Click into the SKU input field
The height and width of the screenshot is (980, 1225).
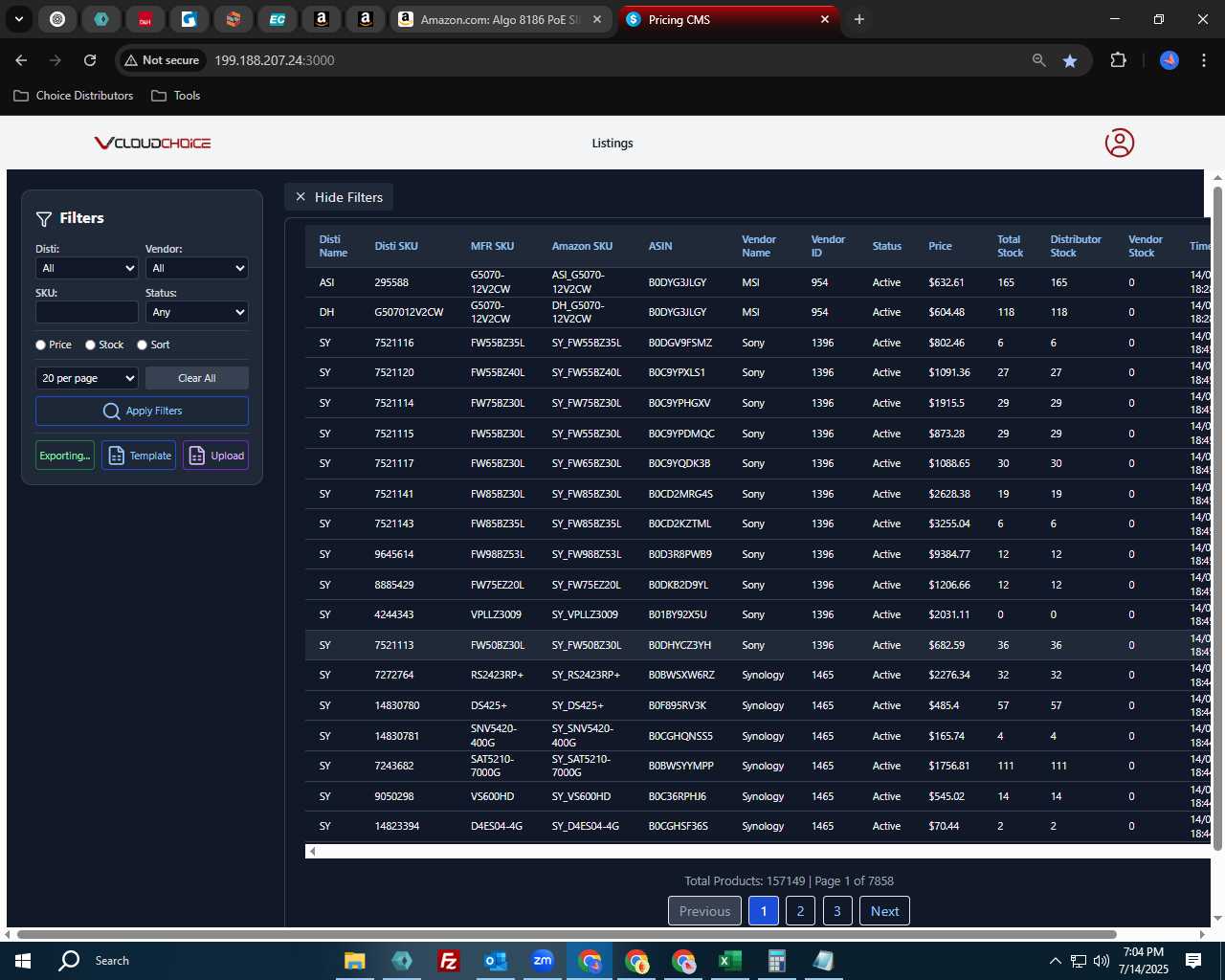(x=87, y=312)
